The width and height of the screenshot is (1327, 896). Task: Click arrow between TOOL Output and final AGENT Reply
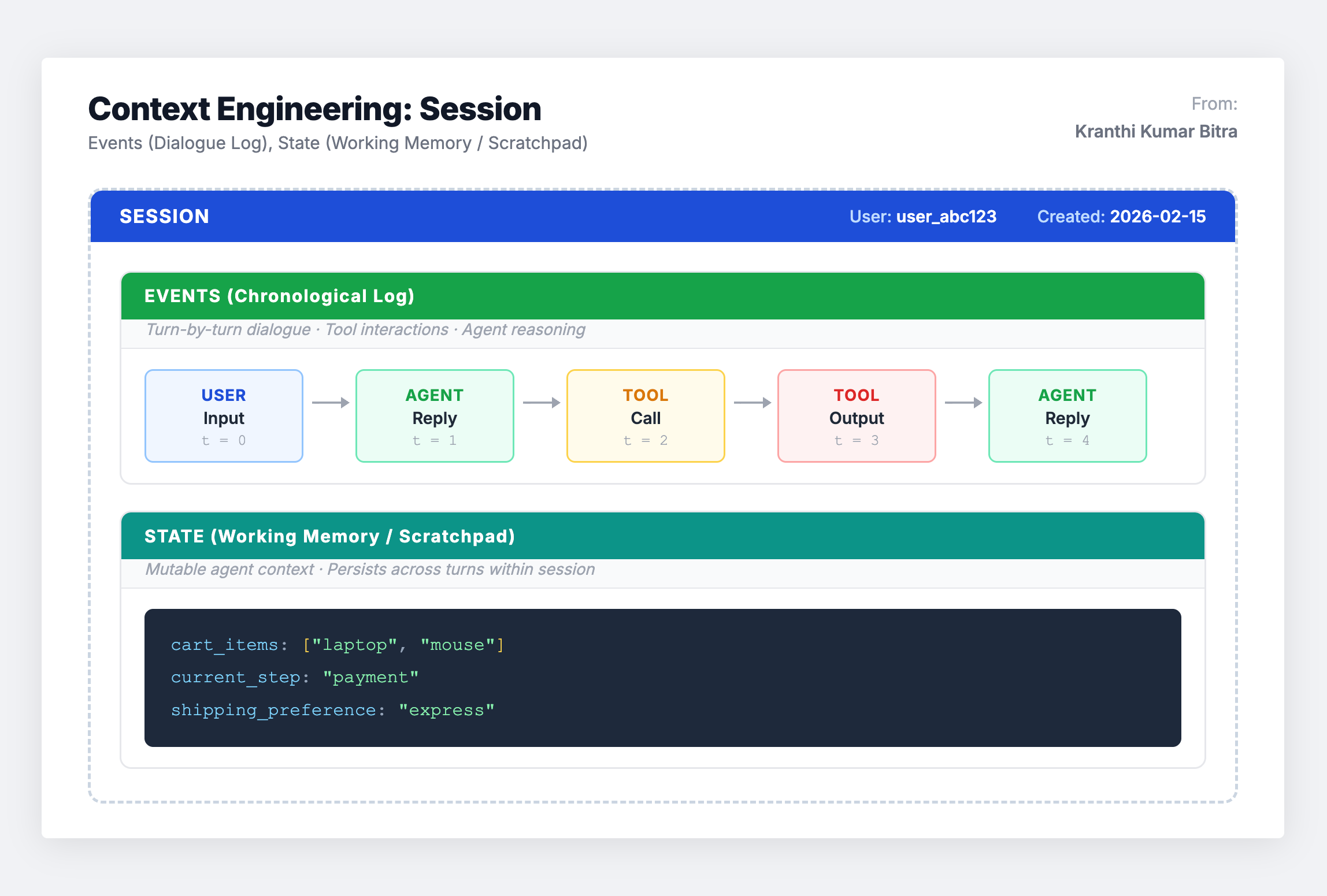963,403
